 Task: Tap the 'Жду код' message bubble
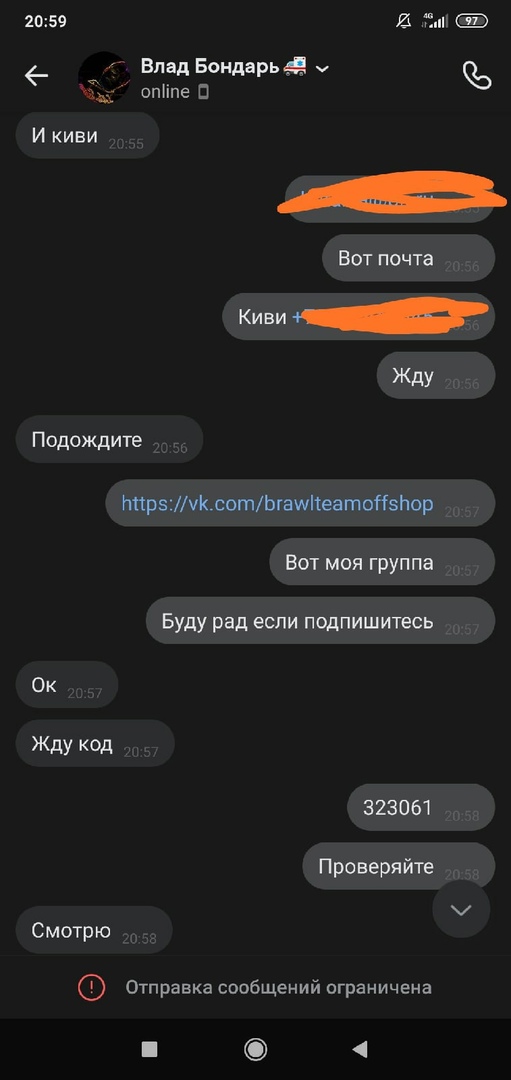(x=95, y=743)
